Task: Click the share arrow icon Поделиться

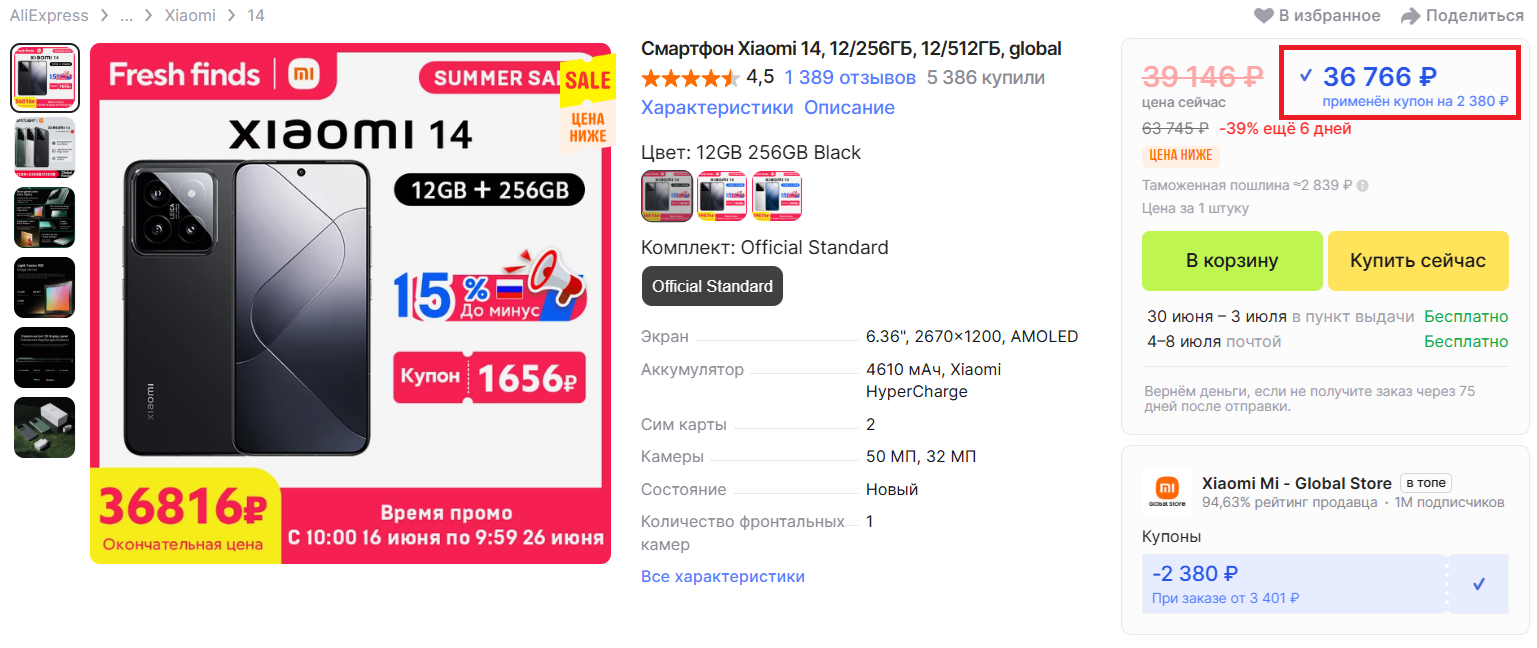Action: tap(1410, 16)
